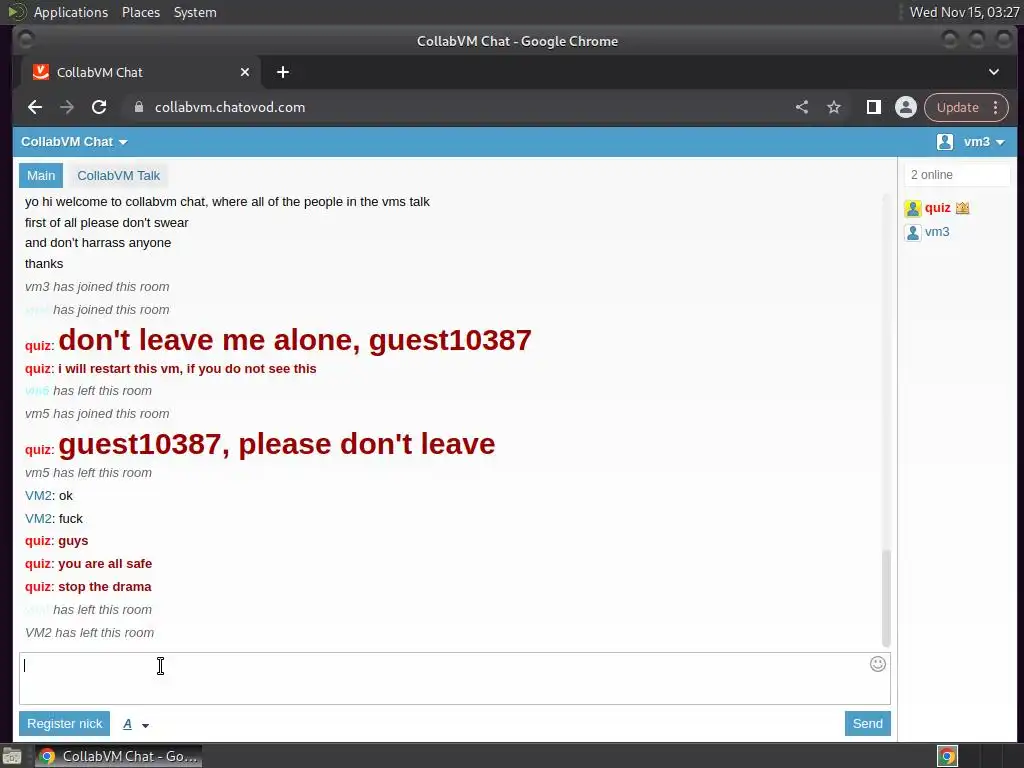Open Chrome three-dot menu
1024x768 pixels.
[x=995, y=107]
